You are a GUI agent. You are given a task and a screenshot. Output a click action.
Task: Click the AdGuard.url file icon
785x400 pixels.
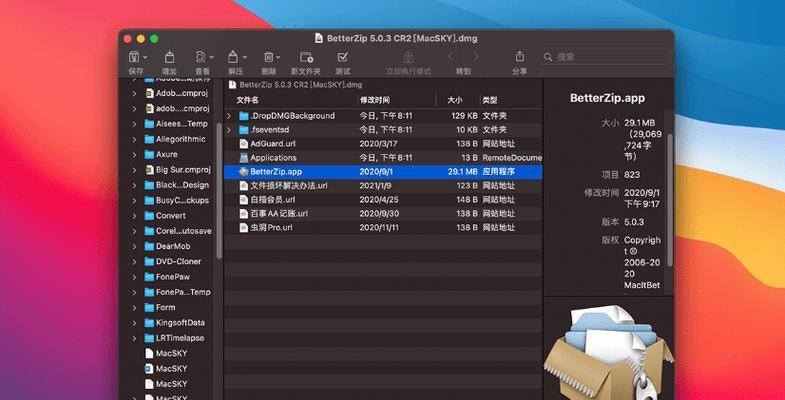pos(244,144)
